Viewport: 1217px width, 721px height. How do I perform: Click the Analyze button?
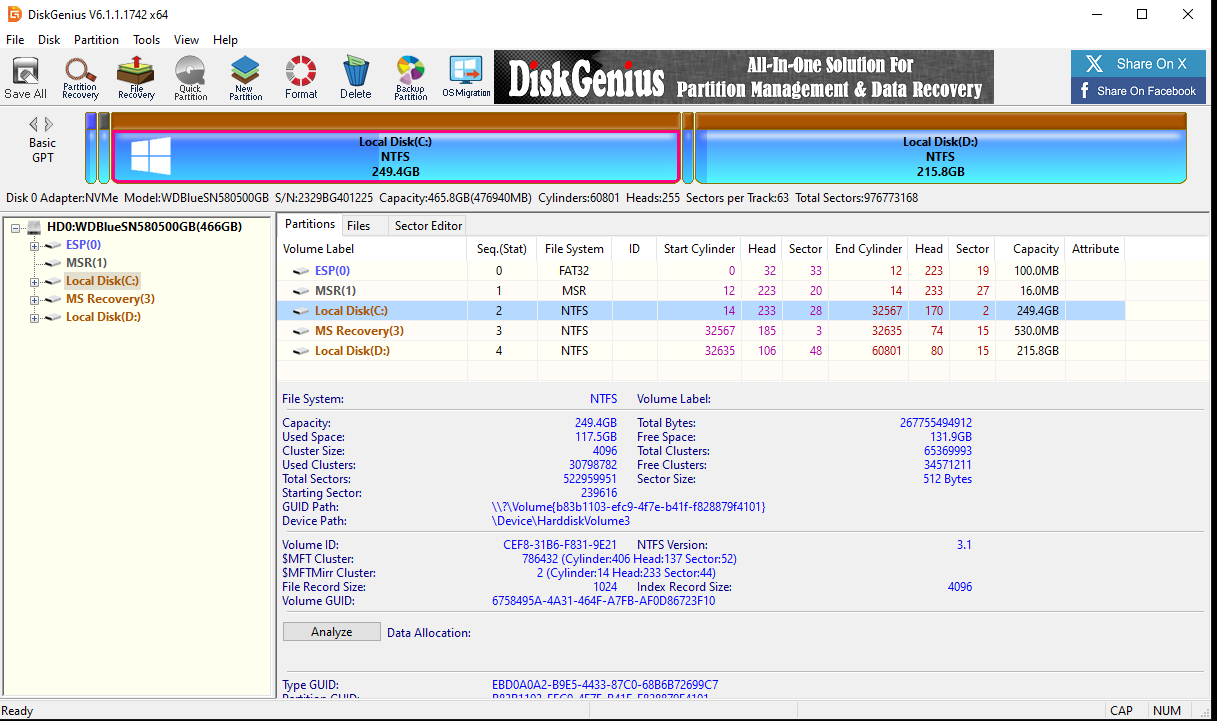331,631
